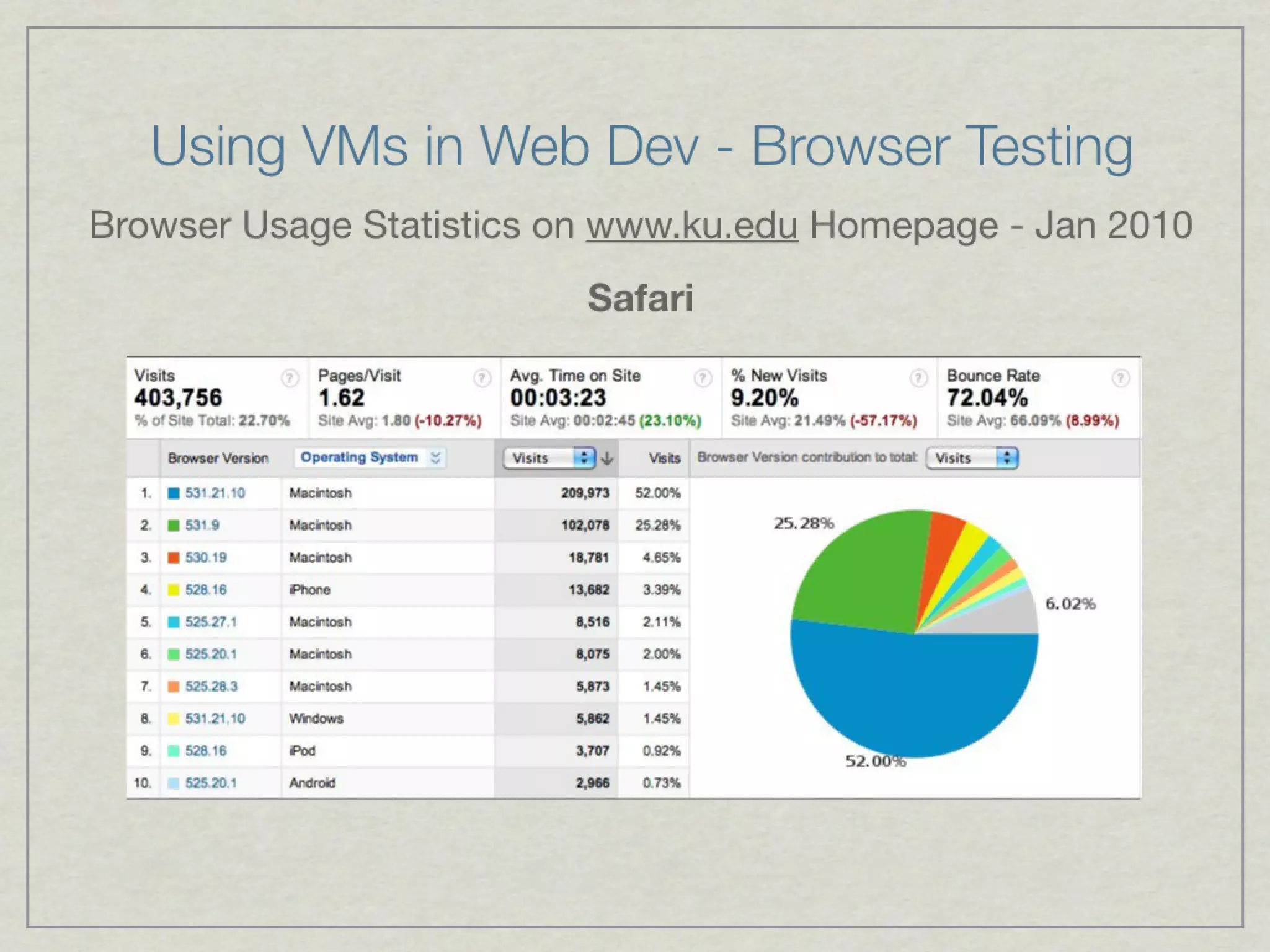
Task: Click the help icon next to Avg. Time on Site
Action: point(702,378)
